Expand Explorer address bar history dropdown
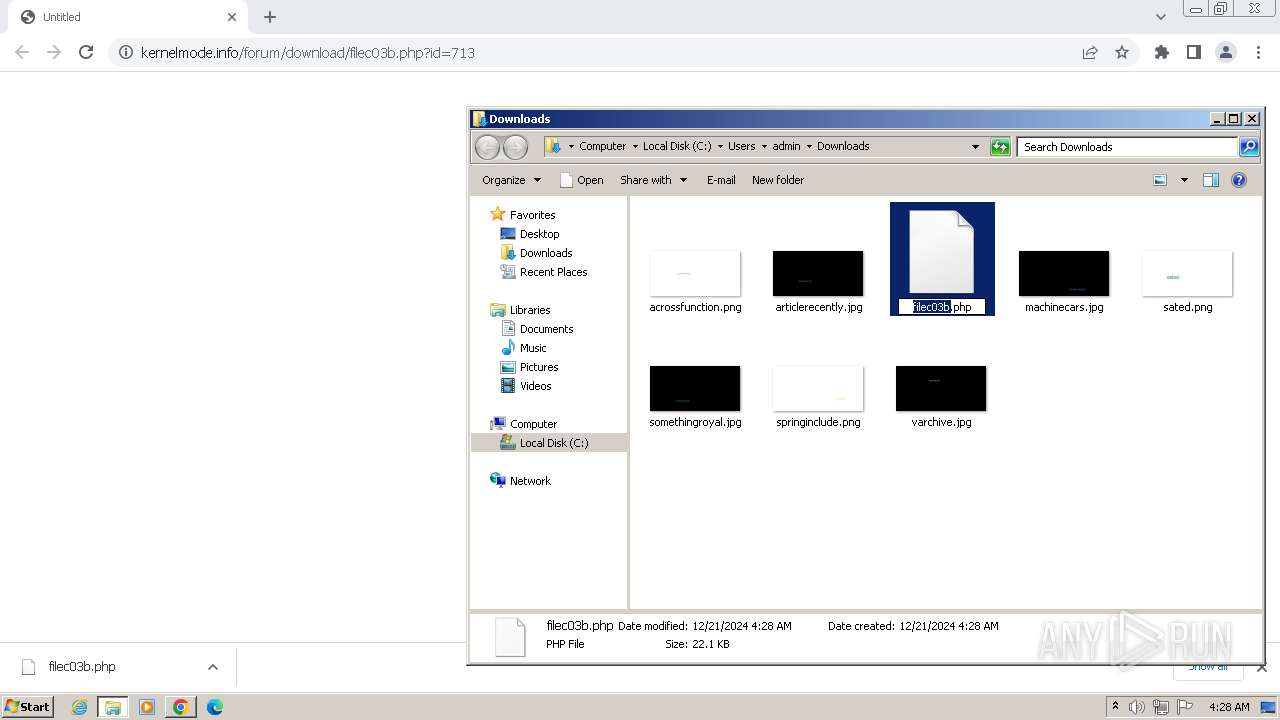The image size is (1280, 720). [975, 146]
